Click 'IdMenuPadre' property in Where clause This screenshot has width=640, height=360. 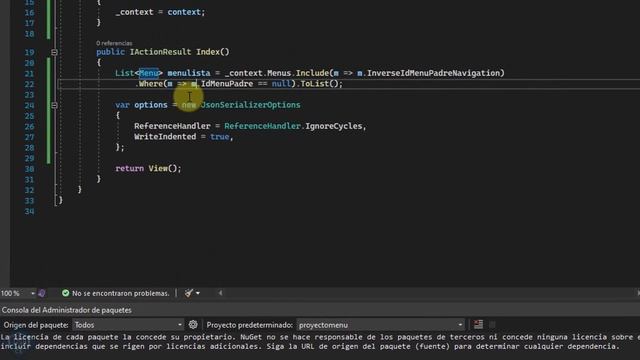click(x=227, y=84)
